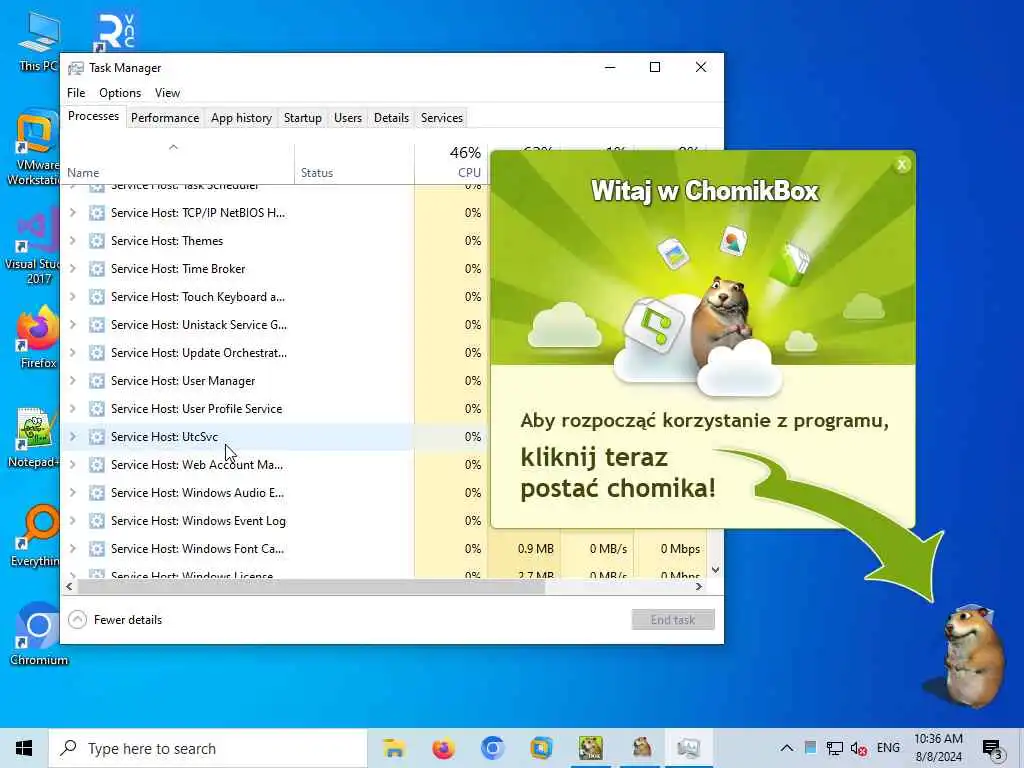1024x768 pixels.
Task: Expand Service Host: User Profile Service row
Action: 72,409
